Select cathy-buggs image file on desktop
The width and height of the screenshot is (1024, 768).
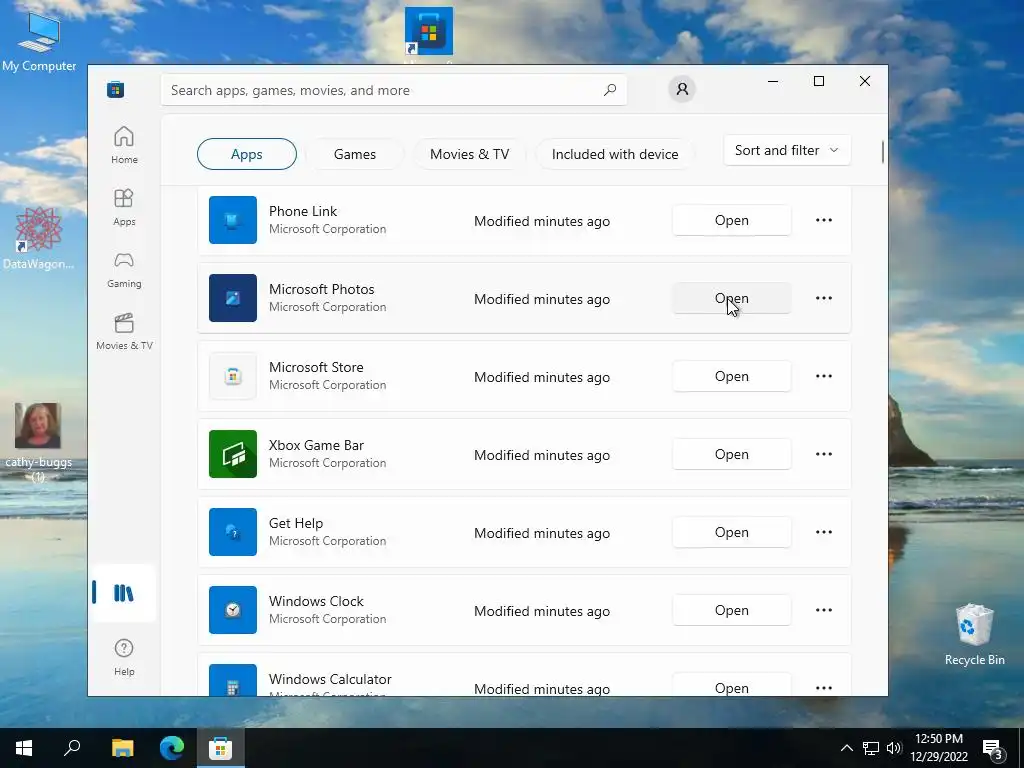click(x=38, y=441)
